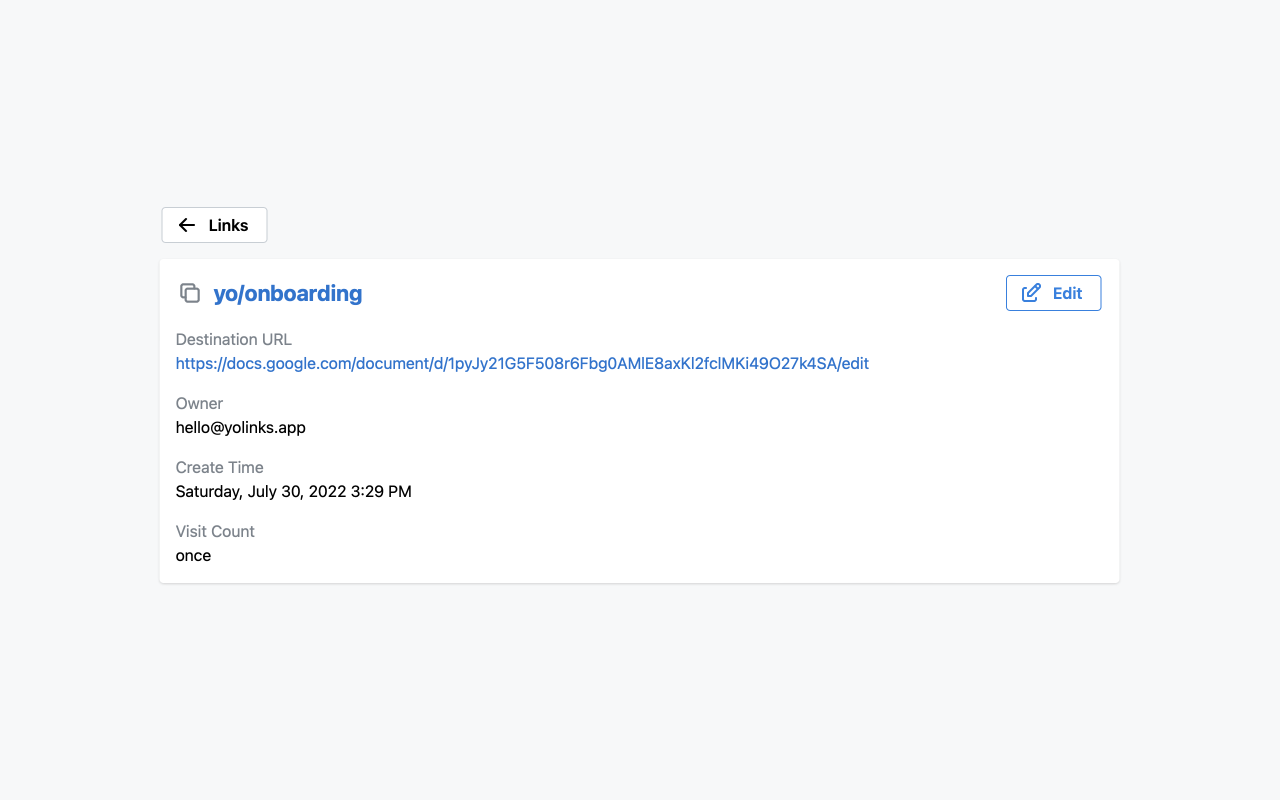Click 'yo/' prefix of the link name
Screen dimensions: 1280x800
pos(229,293)
